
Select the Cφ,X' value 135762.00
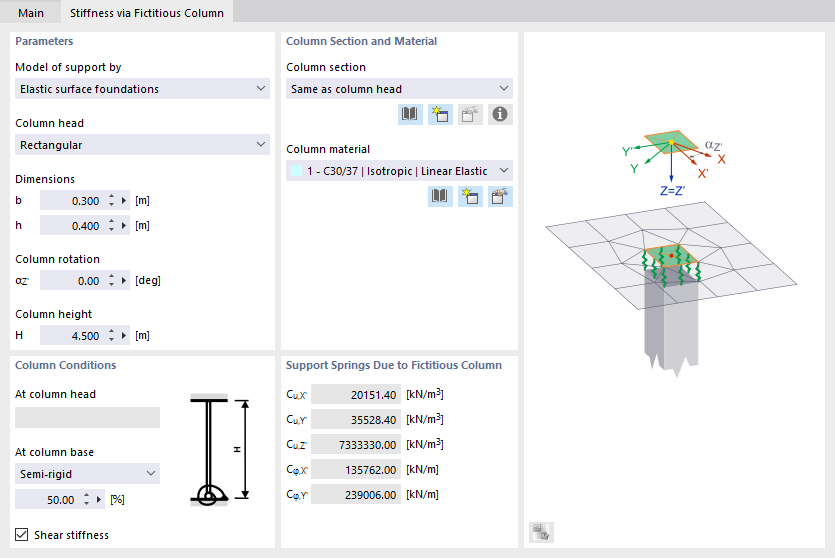[x=356, y=470]
